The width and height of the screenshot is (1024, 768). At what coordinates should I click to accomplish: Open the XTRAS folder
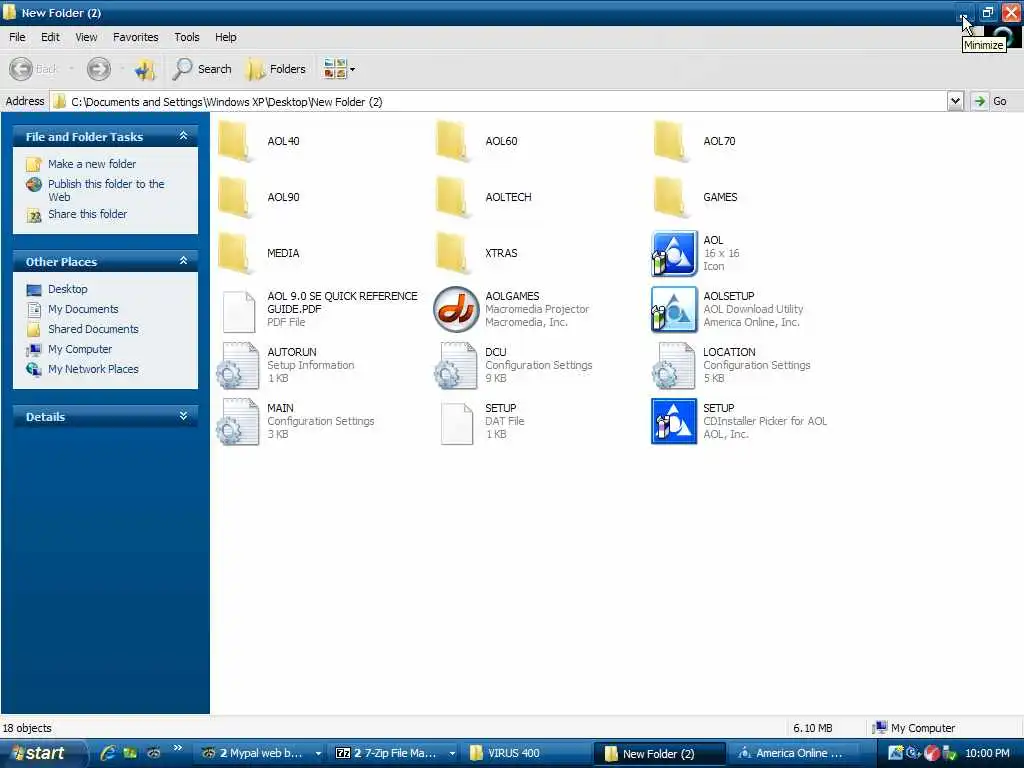[477, 253]
